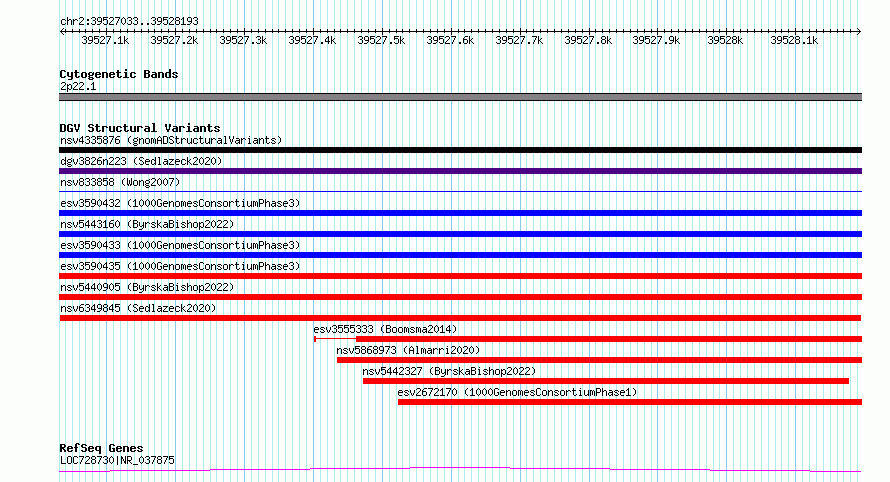Select the red esv3590435 variant bar
Image resolution: width=890 pixels, height=482 pixels.
[460, 276]
